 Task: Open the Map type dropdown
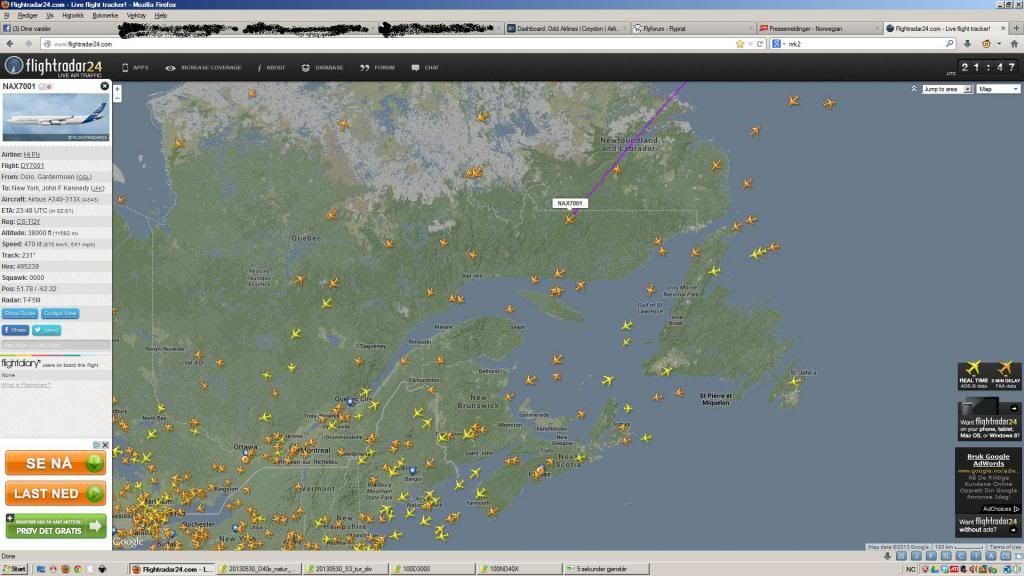point(998,89)
